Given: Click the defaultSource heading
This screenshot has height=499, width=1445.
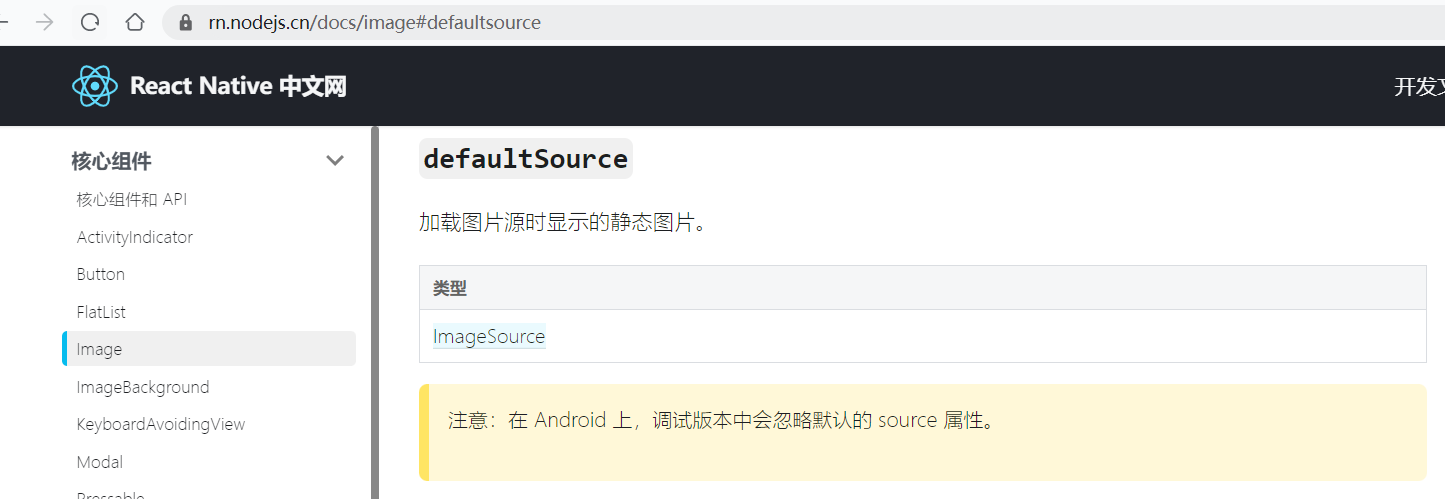Looking at the screenshot, I should point(526,159).
